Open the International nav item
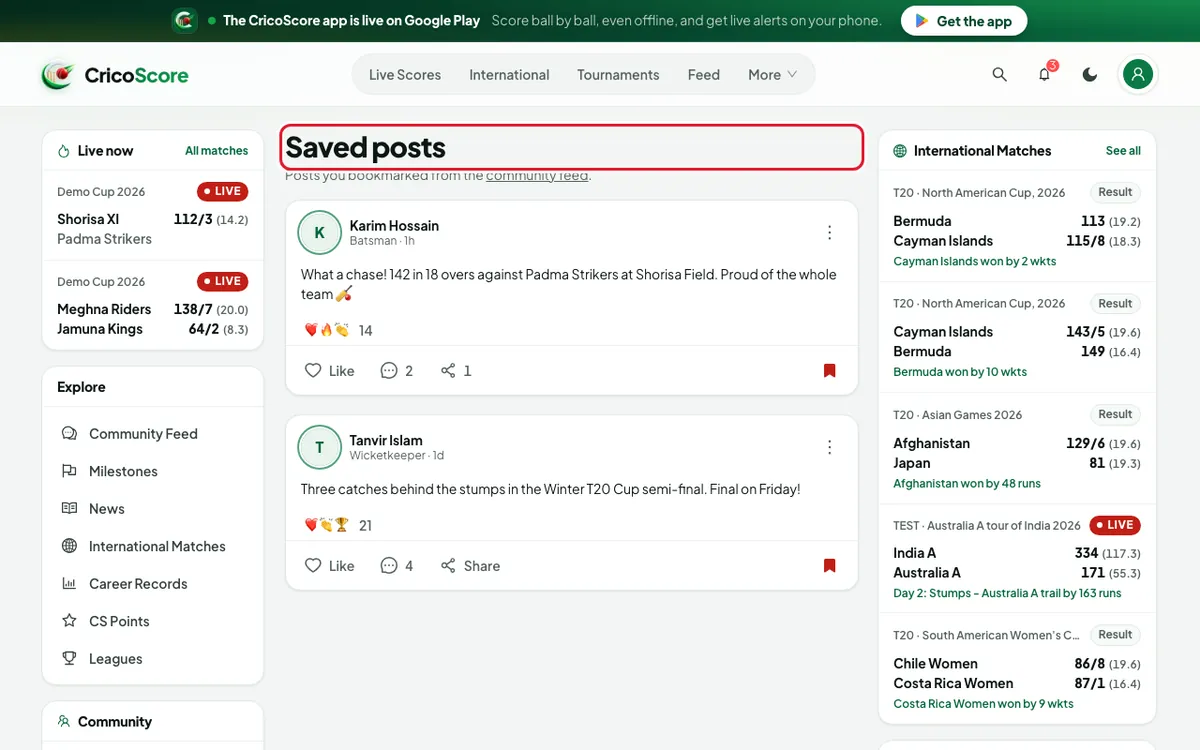The width and height of the screenshot is (1200, 750). (x=509, y=75)
